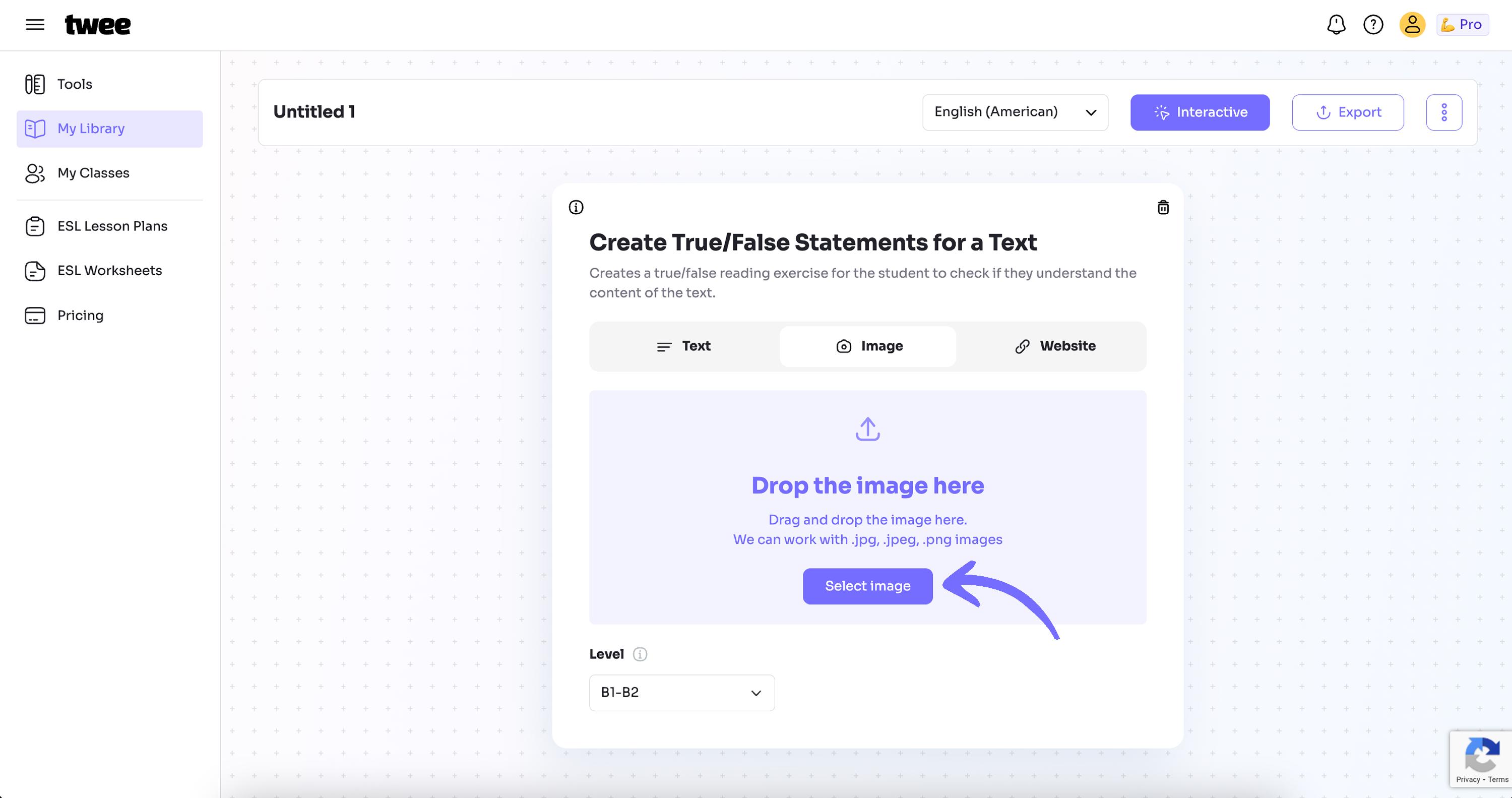The image size is (1512, 798).
Task: Open the three-dot more options menu
Action: pos(1444,112)
